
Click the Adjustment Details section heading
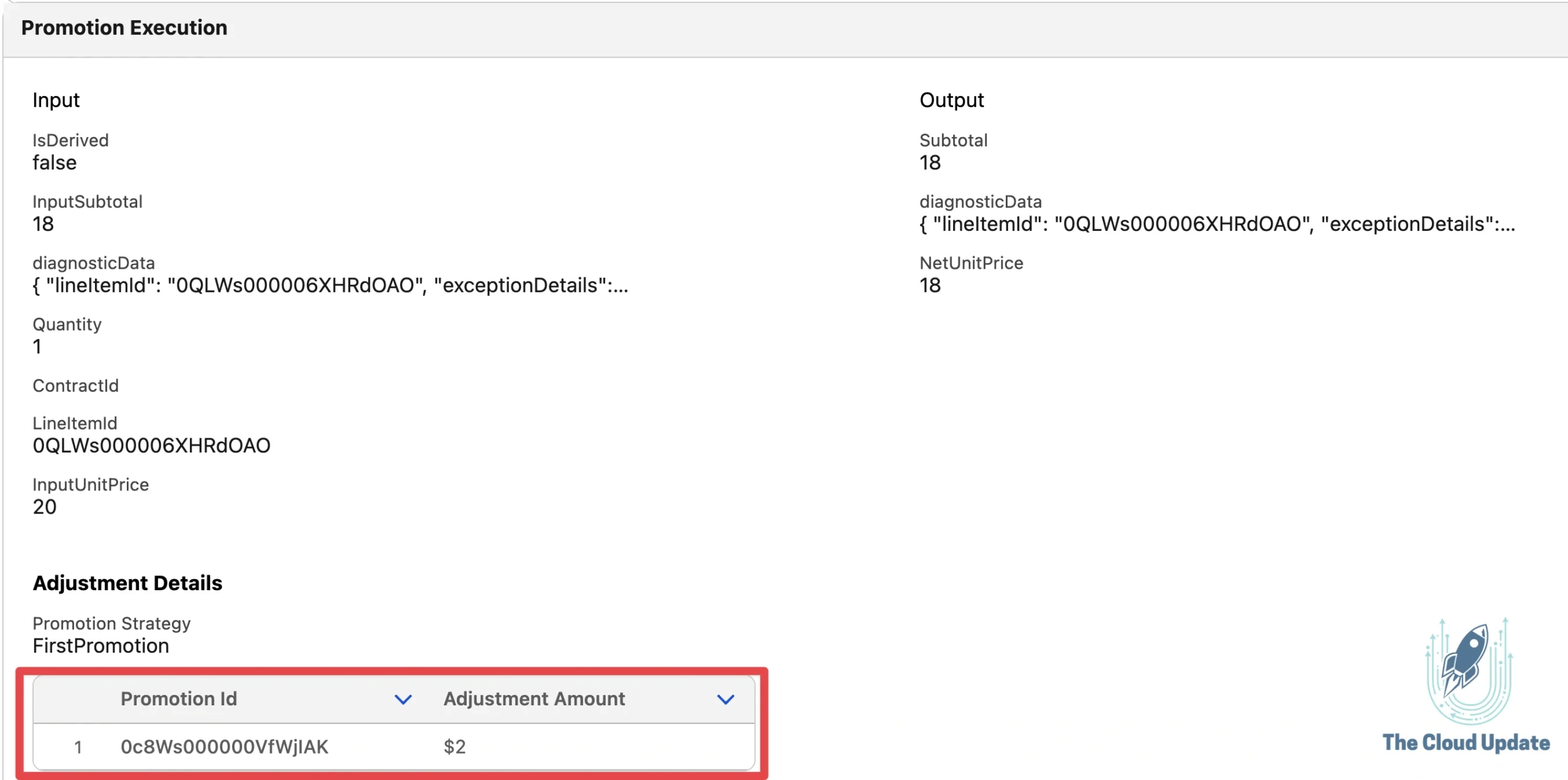tap(127, 583)
